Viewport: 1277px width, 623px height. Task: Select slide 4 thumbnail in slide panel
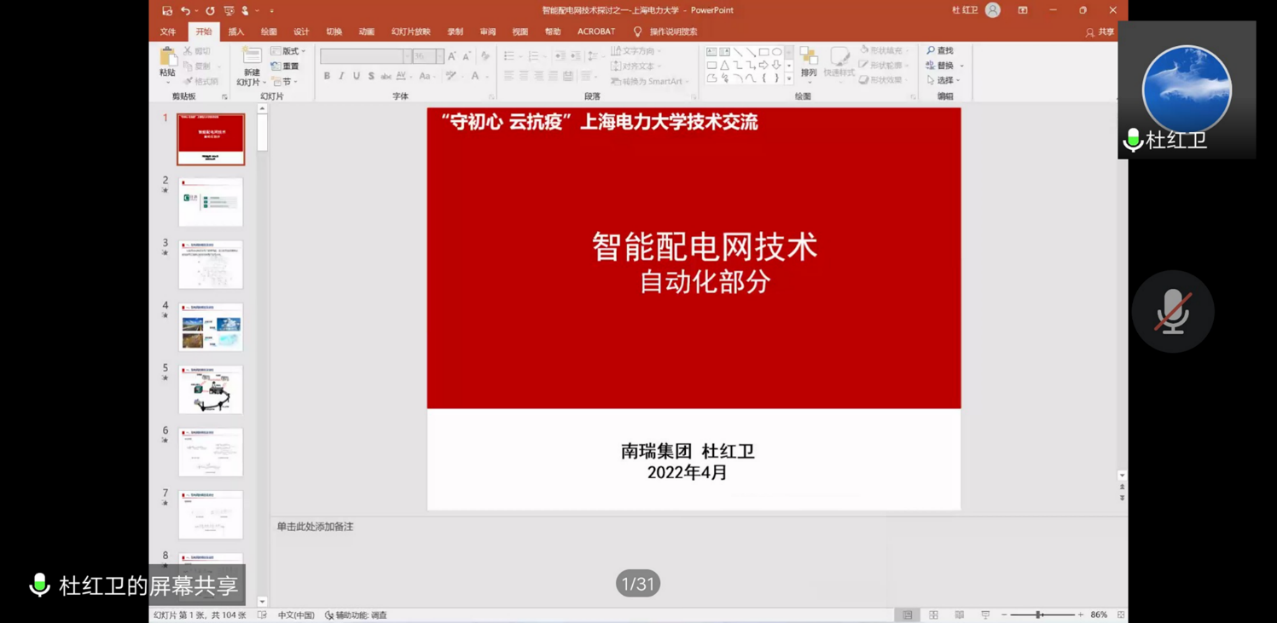point(211,327)
